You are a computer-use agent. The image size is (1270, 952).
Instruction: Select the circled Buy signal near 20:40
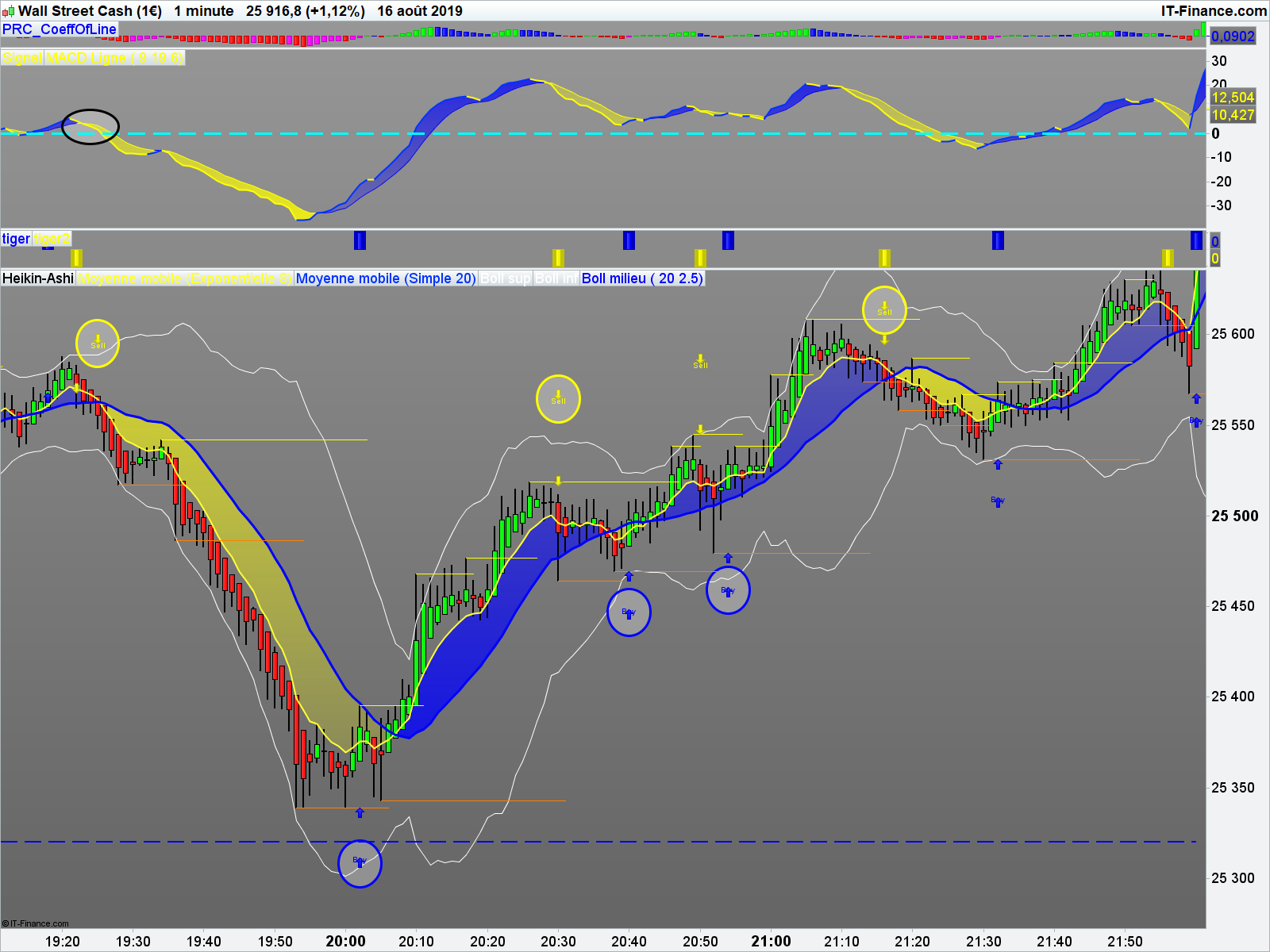629,612
